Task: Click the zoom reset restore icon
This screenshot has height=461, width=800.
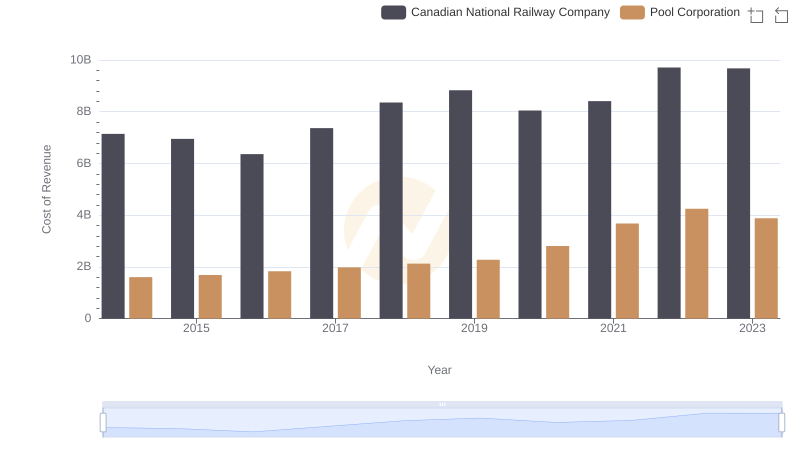Action: 781,15
